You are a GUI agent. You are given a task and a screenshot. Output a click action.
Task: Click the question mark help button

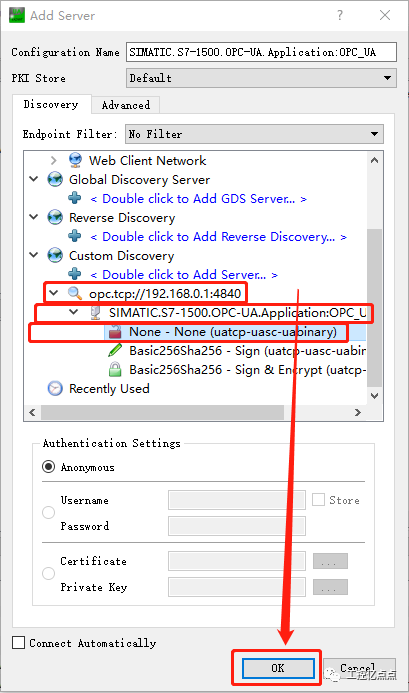point(340,15)
